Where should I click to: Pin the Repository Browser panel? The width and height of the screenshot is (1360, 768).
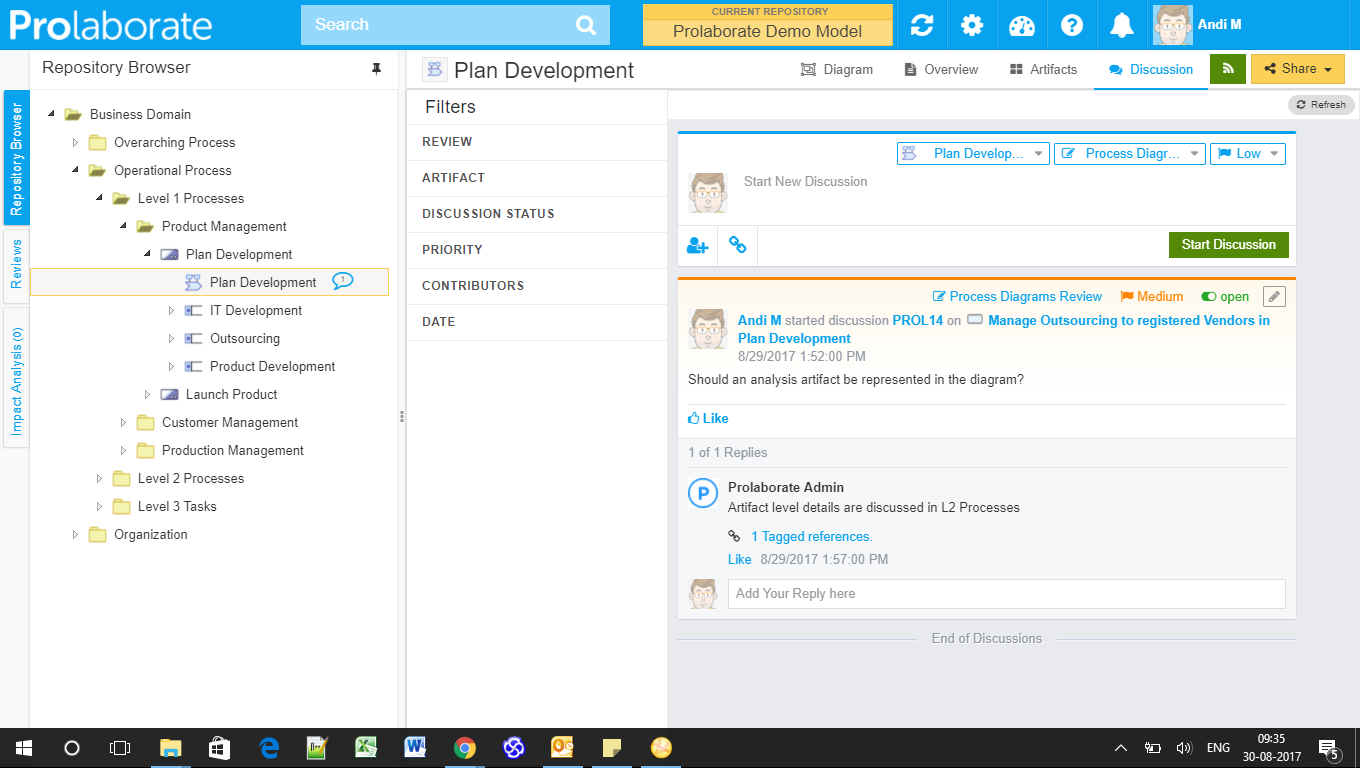(376, 68)
